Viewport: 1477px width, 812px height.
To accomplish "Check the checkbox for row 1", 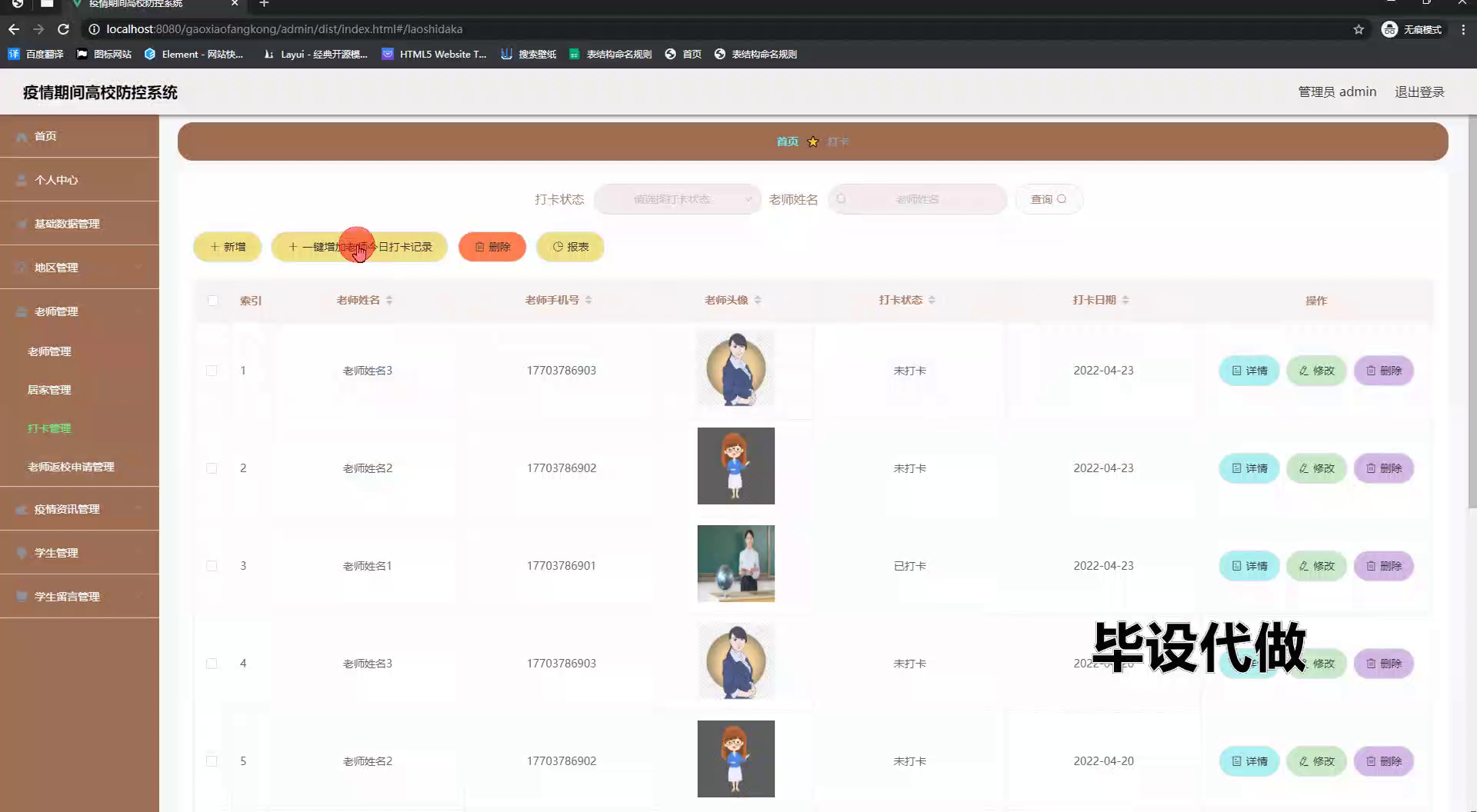I will pos(212,371).
